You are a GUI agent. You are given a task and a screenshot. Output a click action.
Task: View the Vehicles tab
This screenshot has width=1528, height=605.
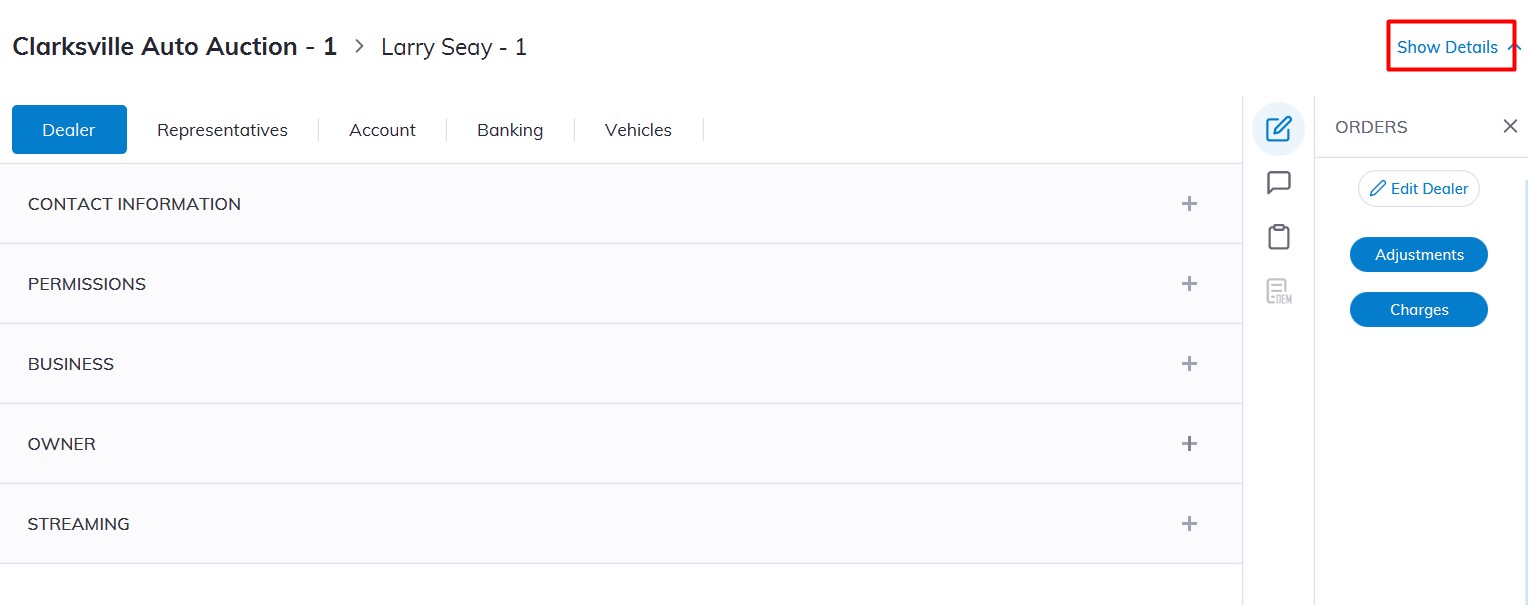click(x=638, y=130)
